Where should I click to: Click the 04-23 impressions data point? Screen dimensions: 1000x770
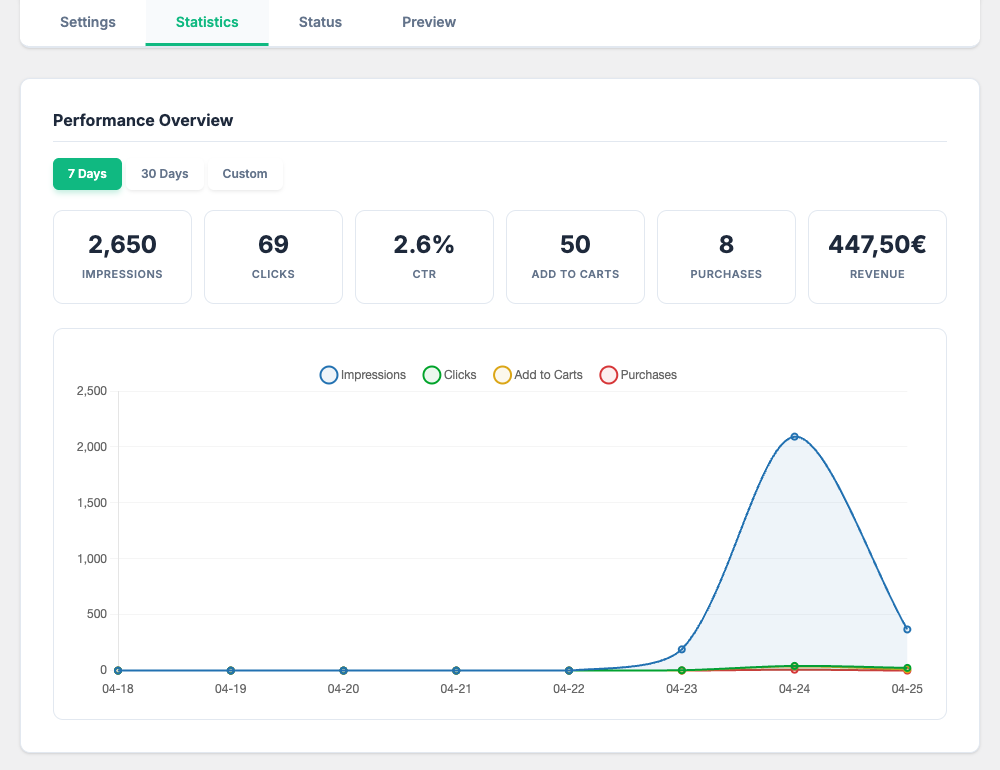click(682, 650)
